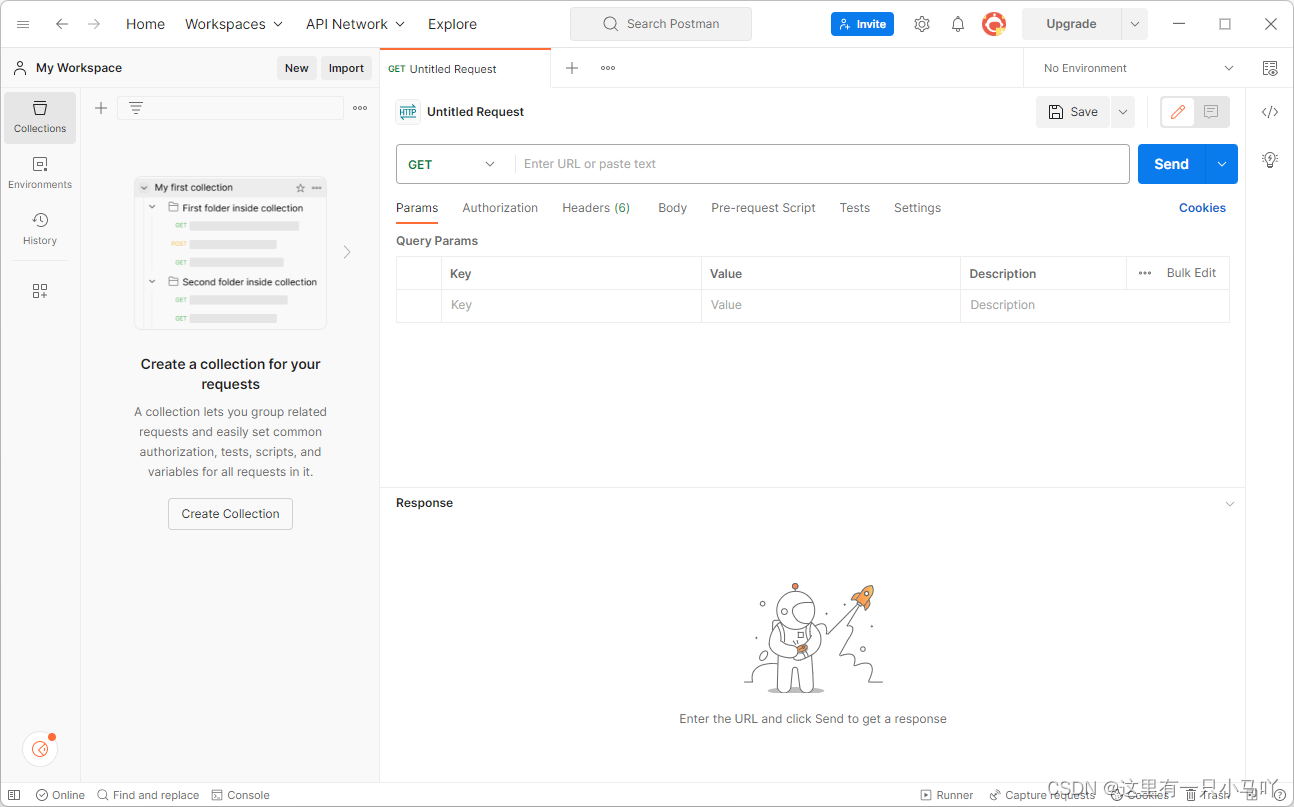Screen dimensions: 1294x807
Task: Click Find and replace in status bar
Action: (x=148, y=795)
